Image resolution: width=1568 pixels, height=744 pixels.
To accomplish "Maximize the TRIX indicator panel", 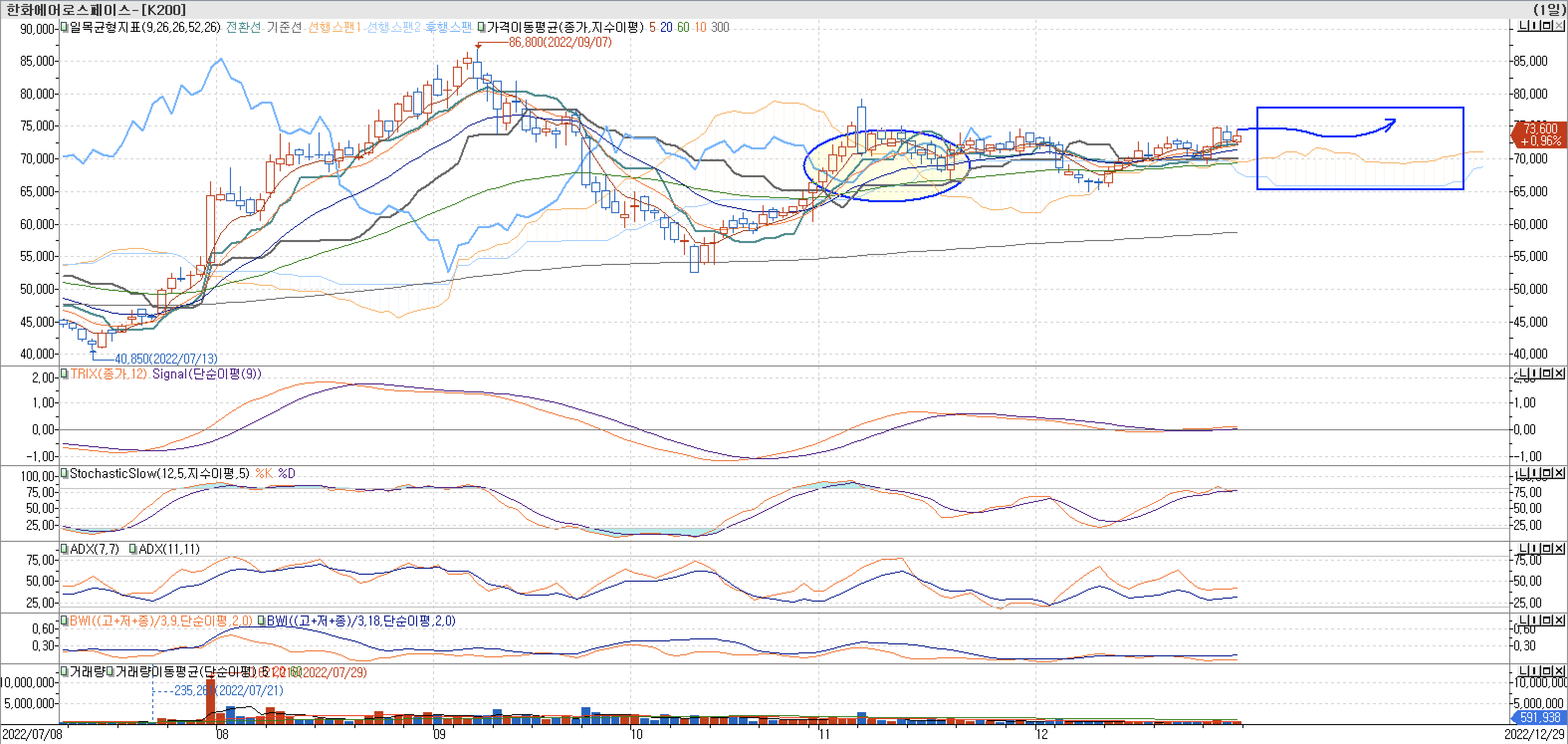I will pos(1547,372).
